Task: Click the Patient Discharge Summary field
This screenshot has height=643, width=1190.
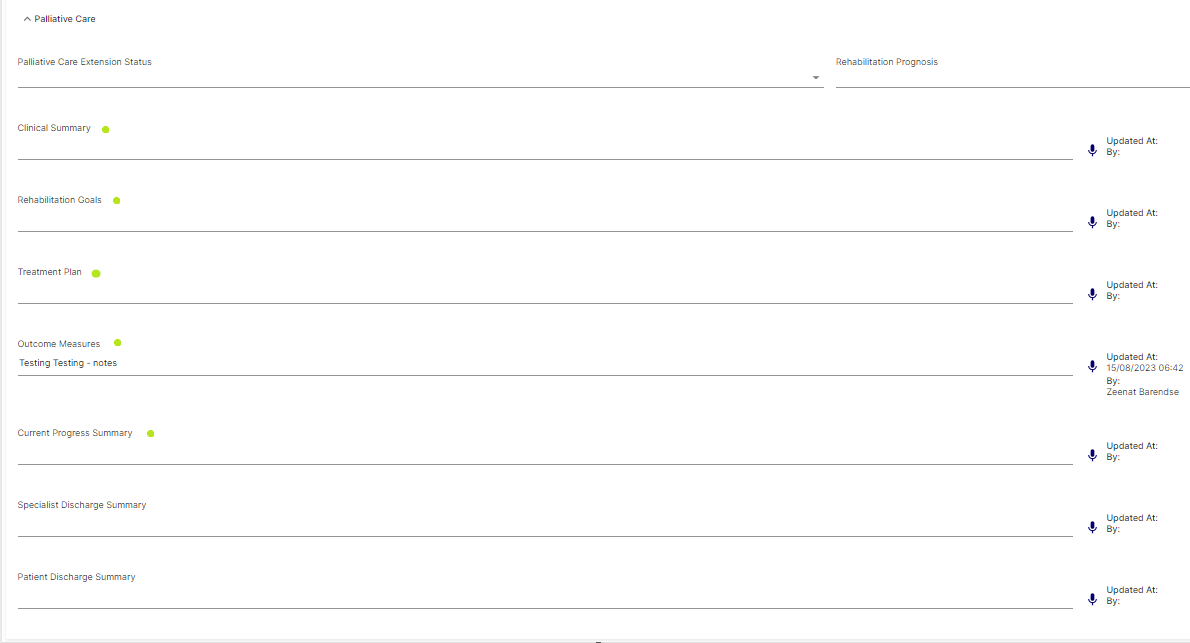Action: [x=545, y=598]
